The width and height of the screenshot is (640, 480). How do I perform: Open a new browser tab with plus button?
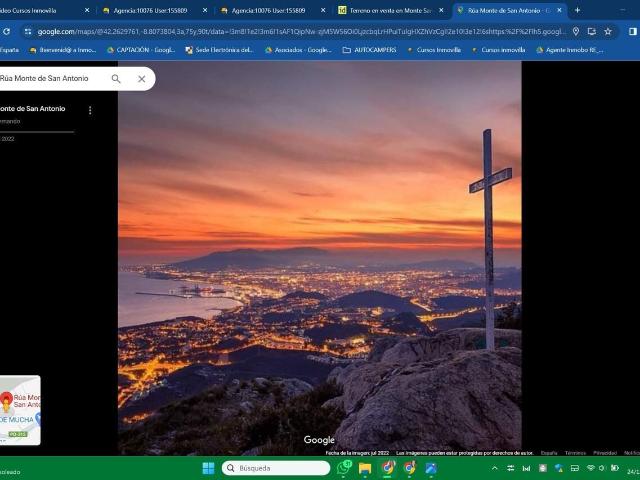click(x=577, y=10)
